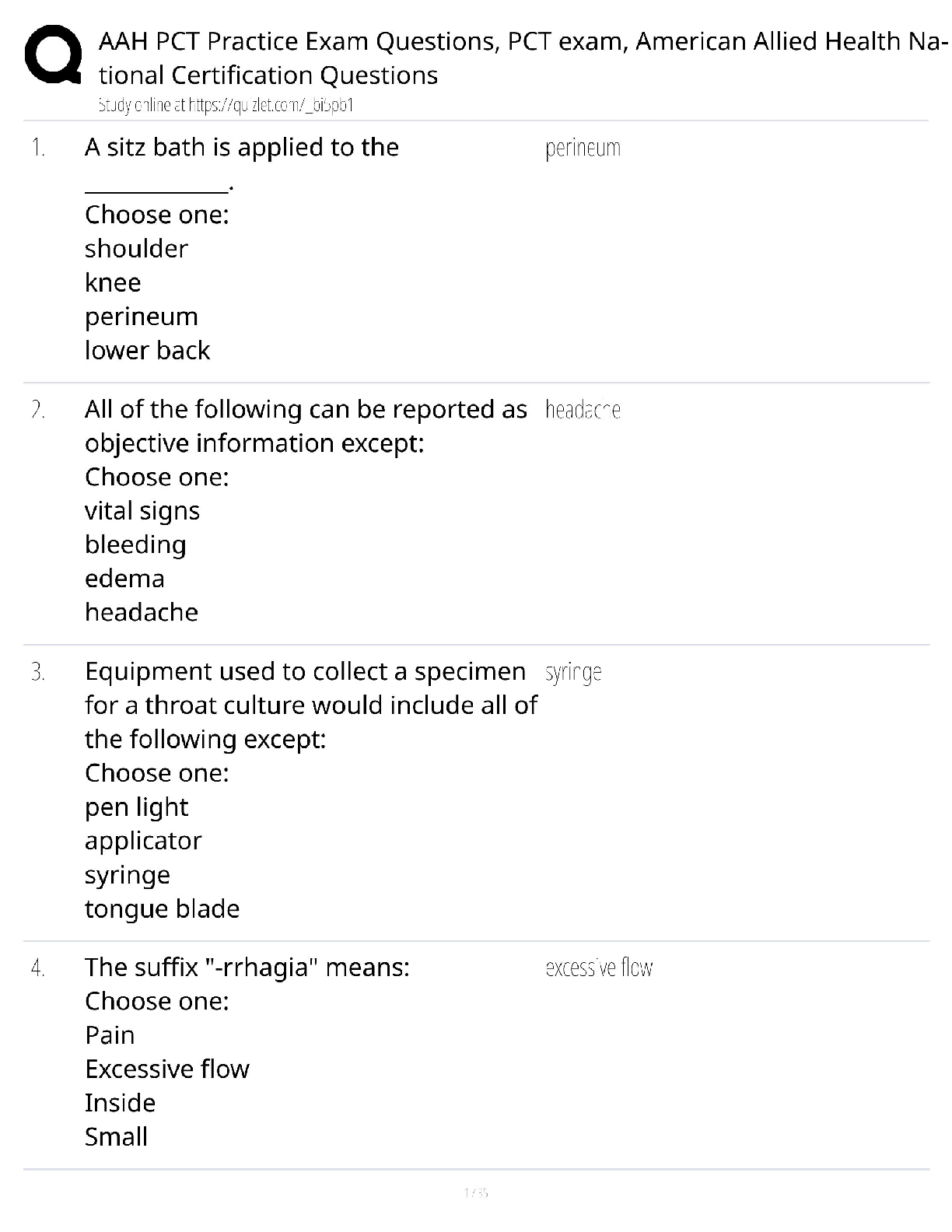This screenshot has width=952, height=1232.
Task: Select 'lower back' under question 1
Action: click(147, 350)
